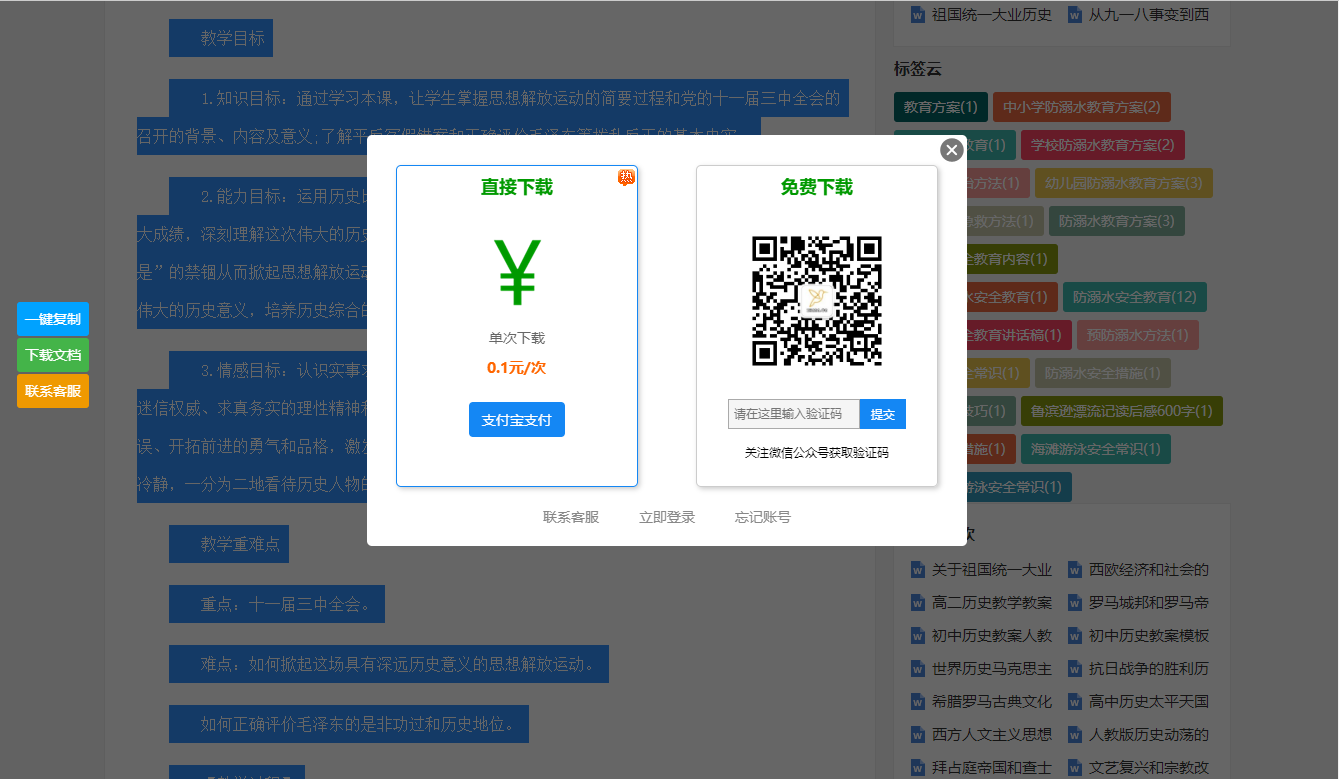Click the orange 联系客服 side button
The height and width of the screenshot is (779, 1339).
tap(53, 391)
